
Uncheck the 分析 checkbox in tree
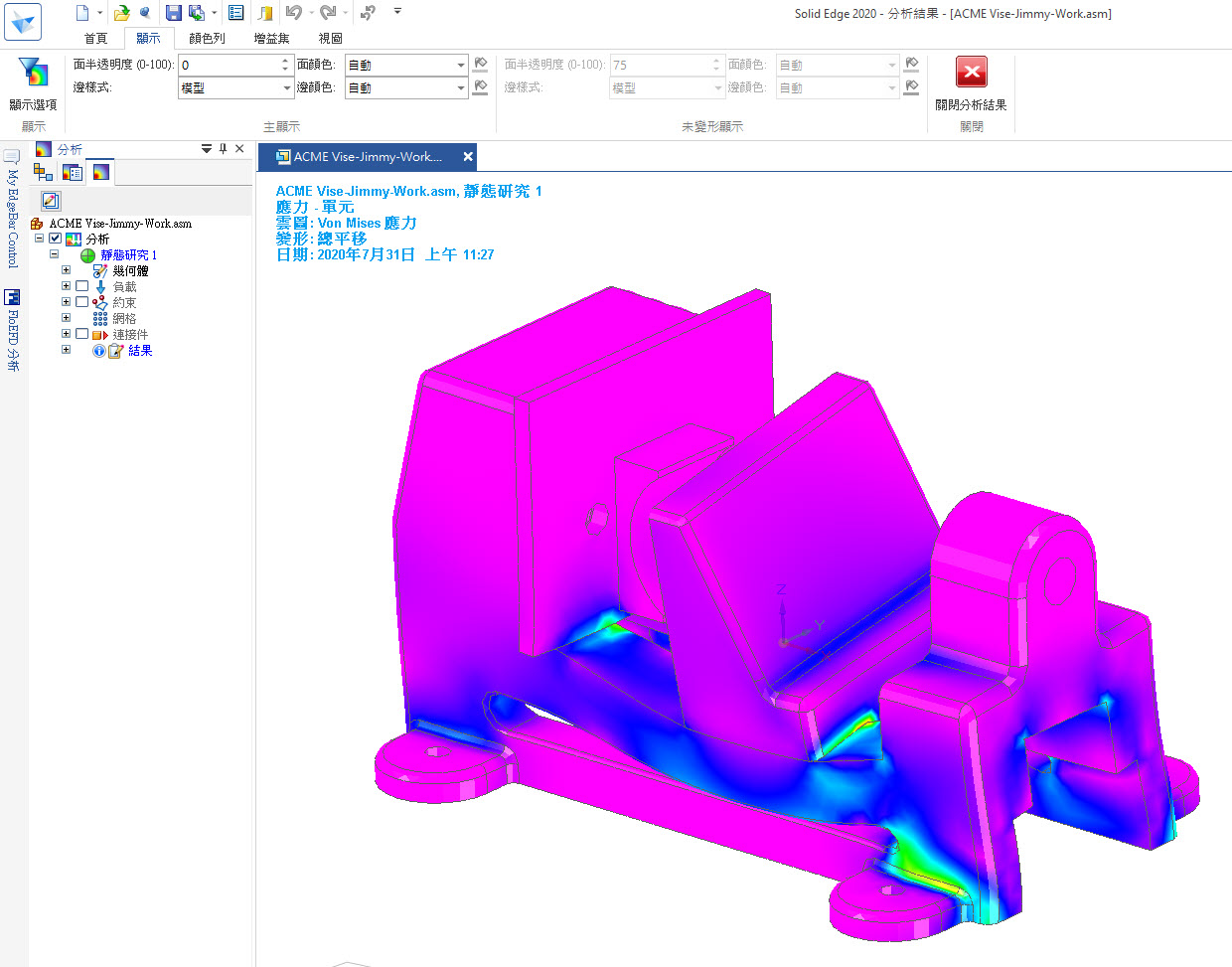pos(56,239)
